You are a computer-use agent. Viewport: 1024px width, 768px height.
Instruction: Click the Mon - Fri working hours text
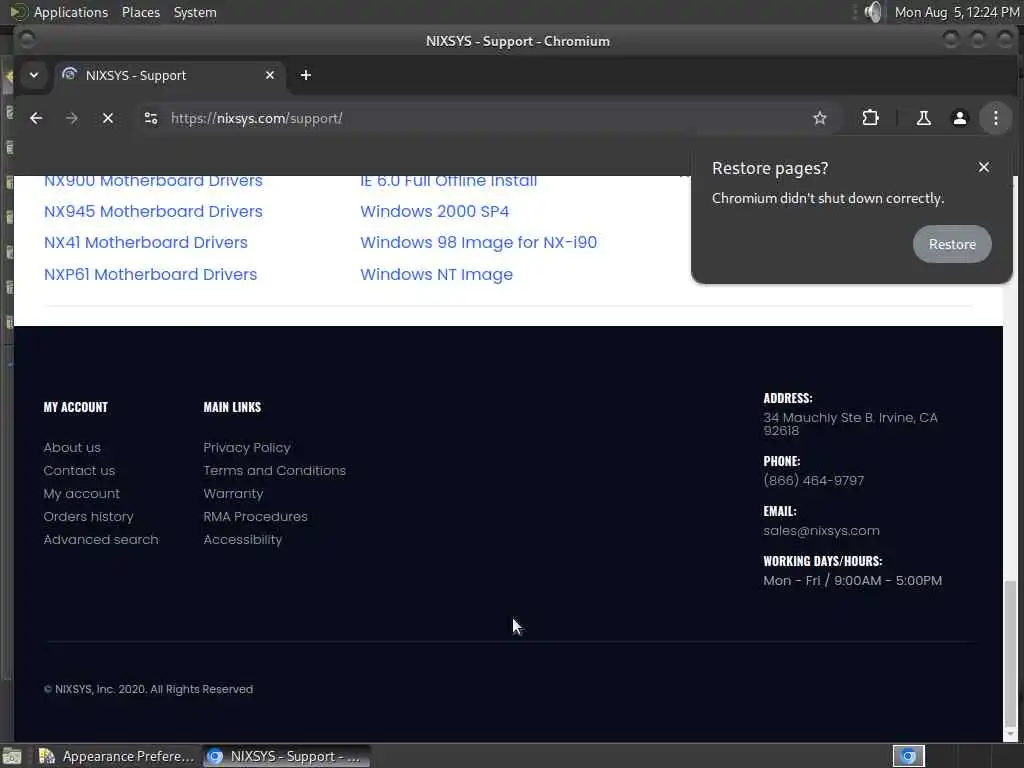852,581
